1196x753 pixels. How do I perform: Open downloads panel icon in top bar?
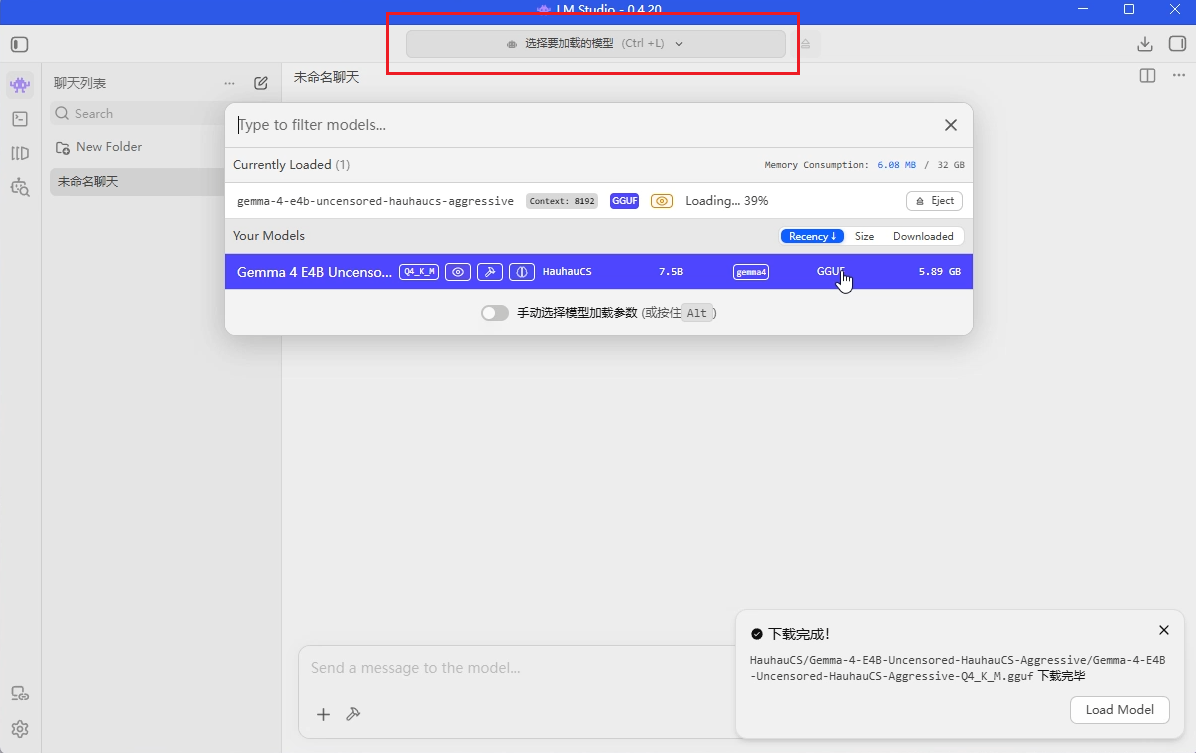click(1144, 44)
